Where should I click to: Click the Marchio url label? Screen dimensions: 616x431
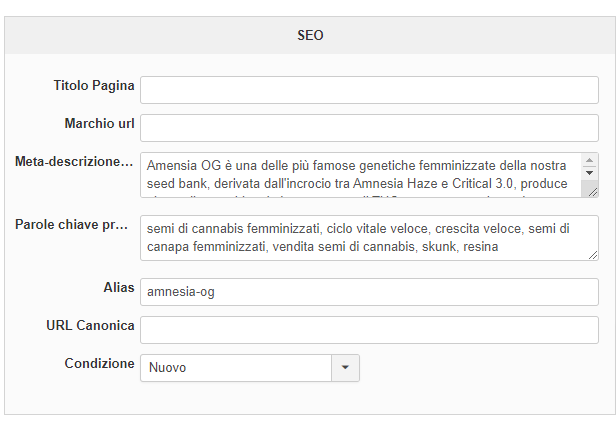coord(99,123)
